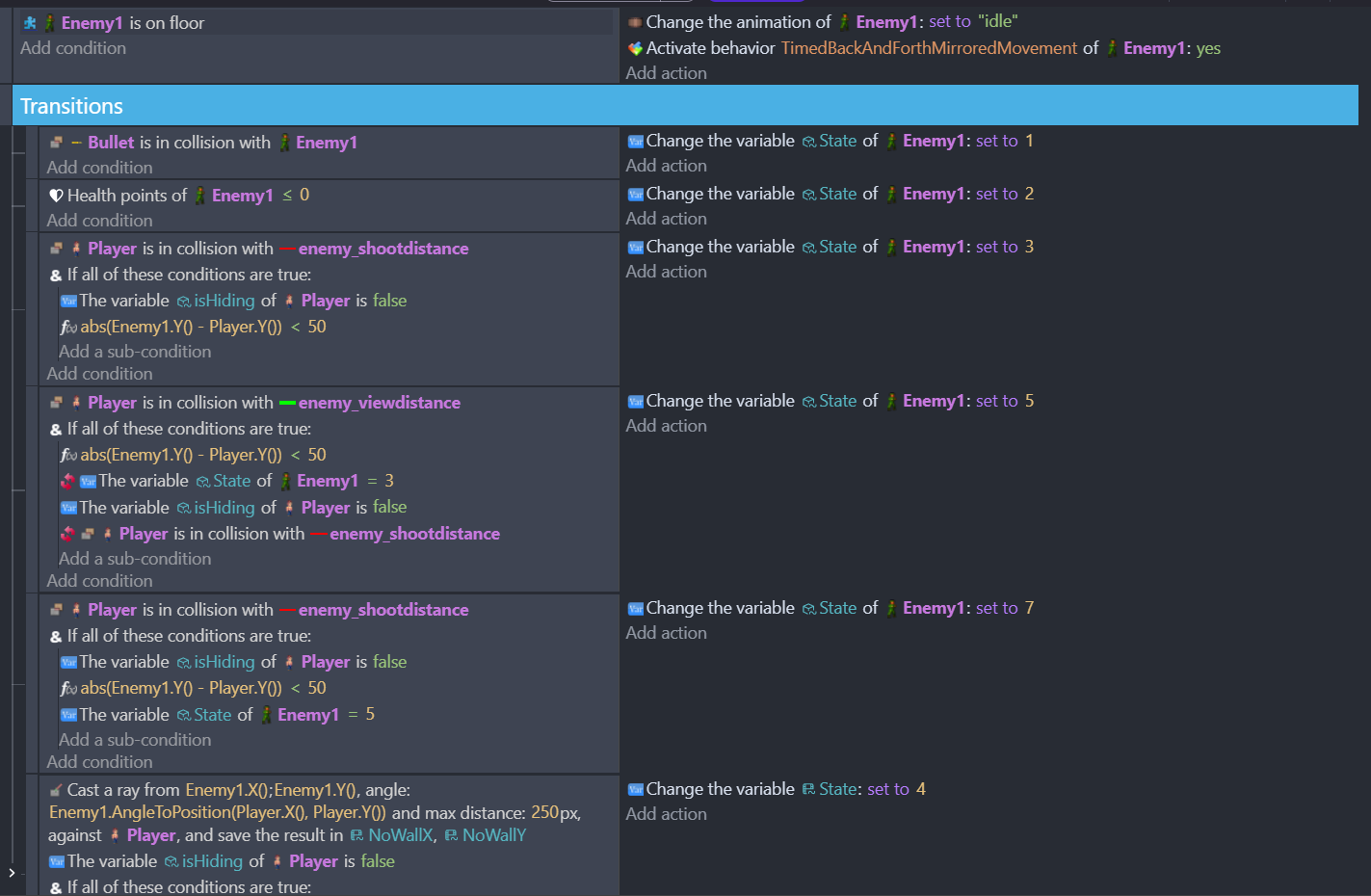This screenshot has height=896, width=1371.
Task: Click the variable icon of the 'set to 7' action
Action: click(635, 609)
